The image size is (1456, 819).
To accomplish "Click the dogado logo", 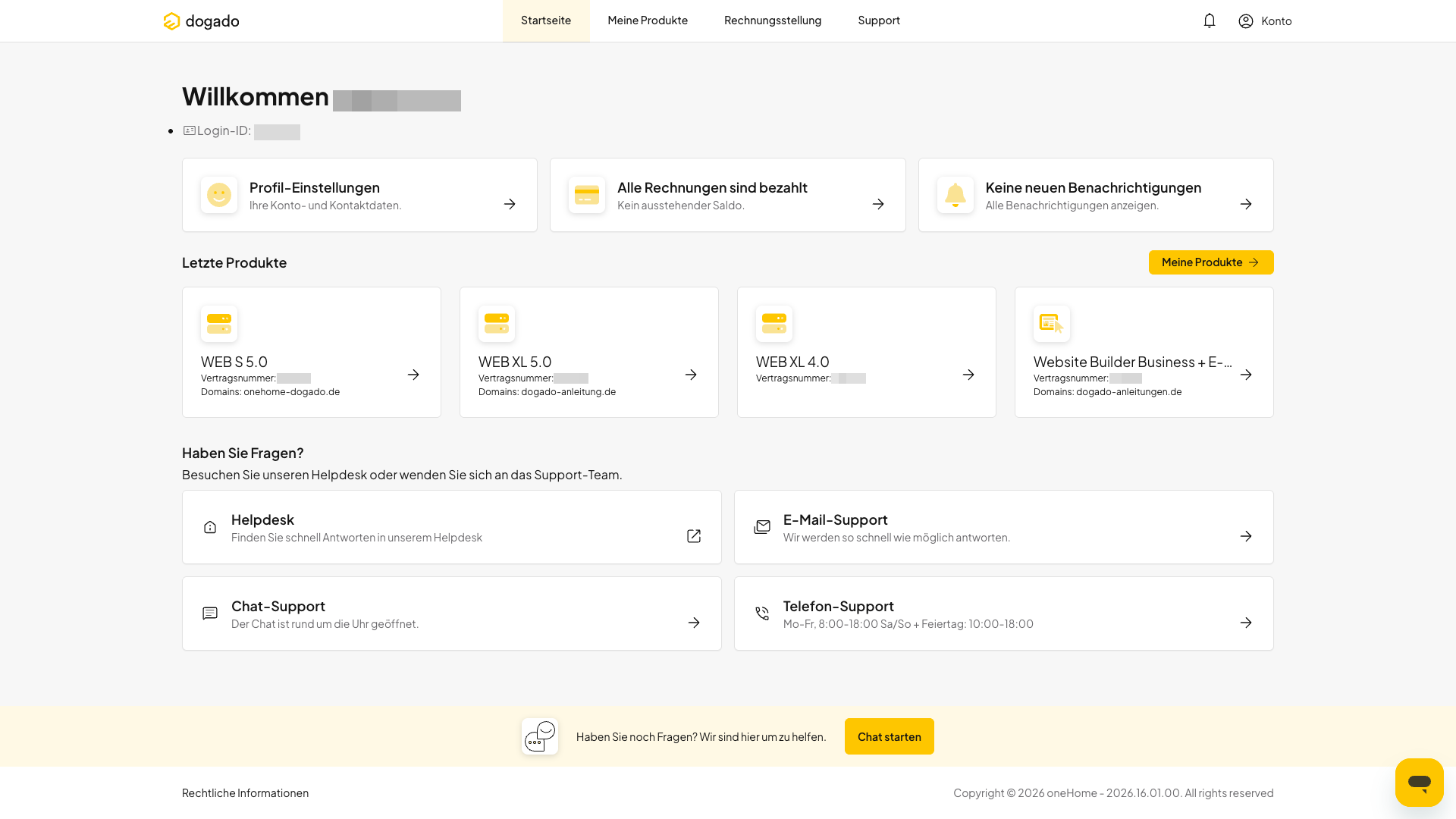I will pyautogui.click(x=201, y=21).
